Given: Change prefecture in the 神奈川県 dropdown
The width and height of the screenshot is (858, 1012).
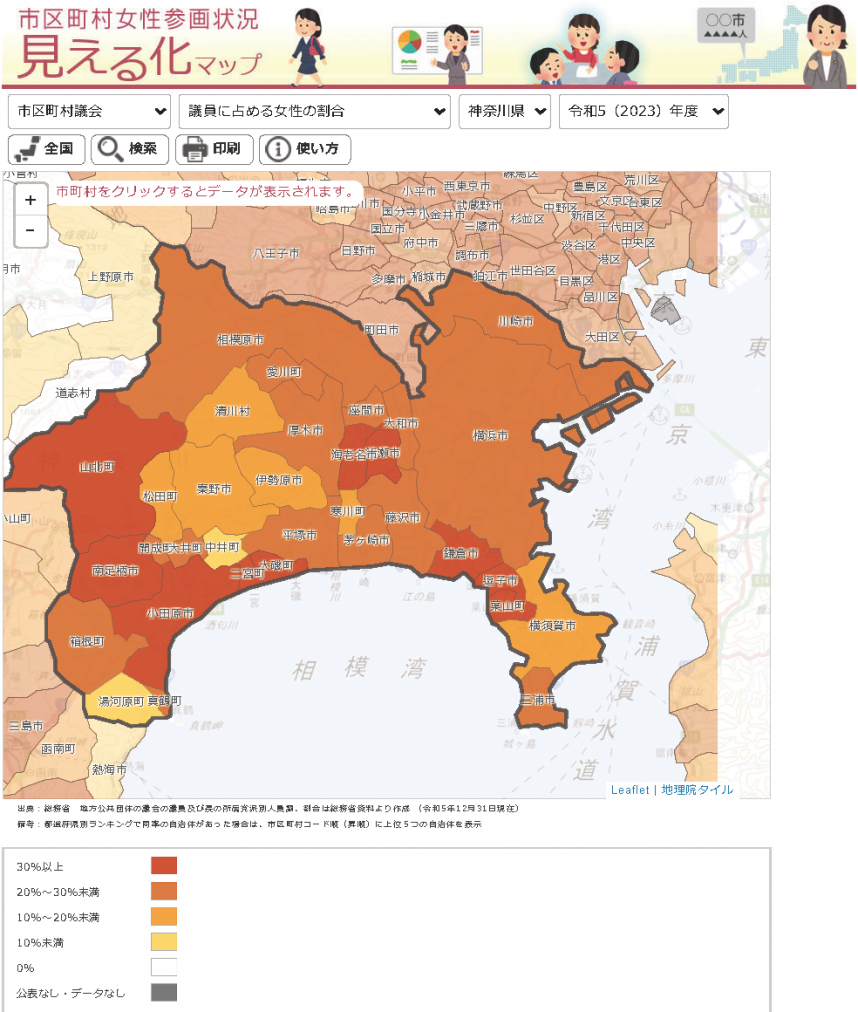Looking at the screenshot, I should pyautogui.click(x=505, y=111).
